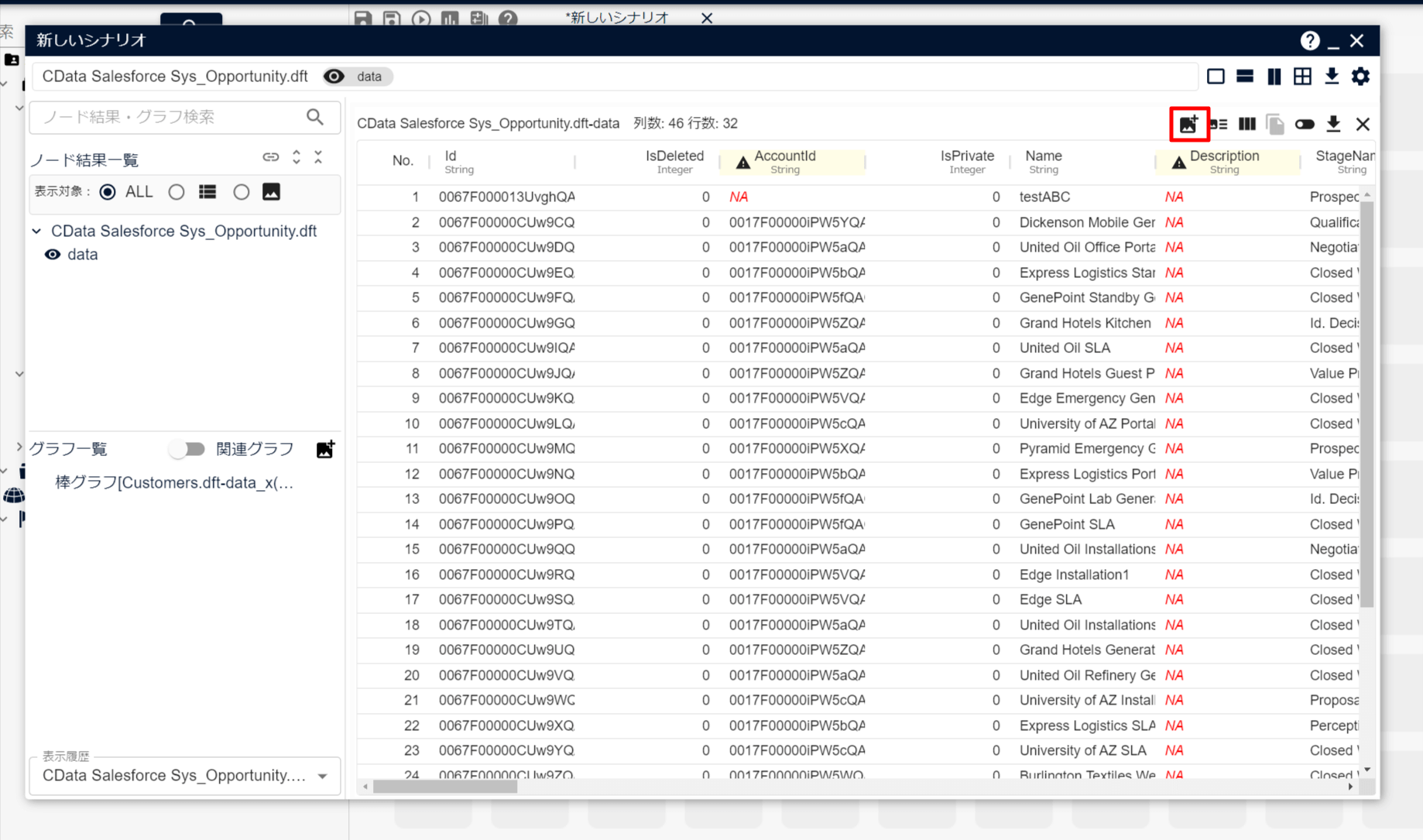Open help from the dialog title bar
1423x840 pixels.
click(x=1309, y=40)
